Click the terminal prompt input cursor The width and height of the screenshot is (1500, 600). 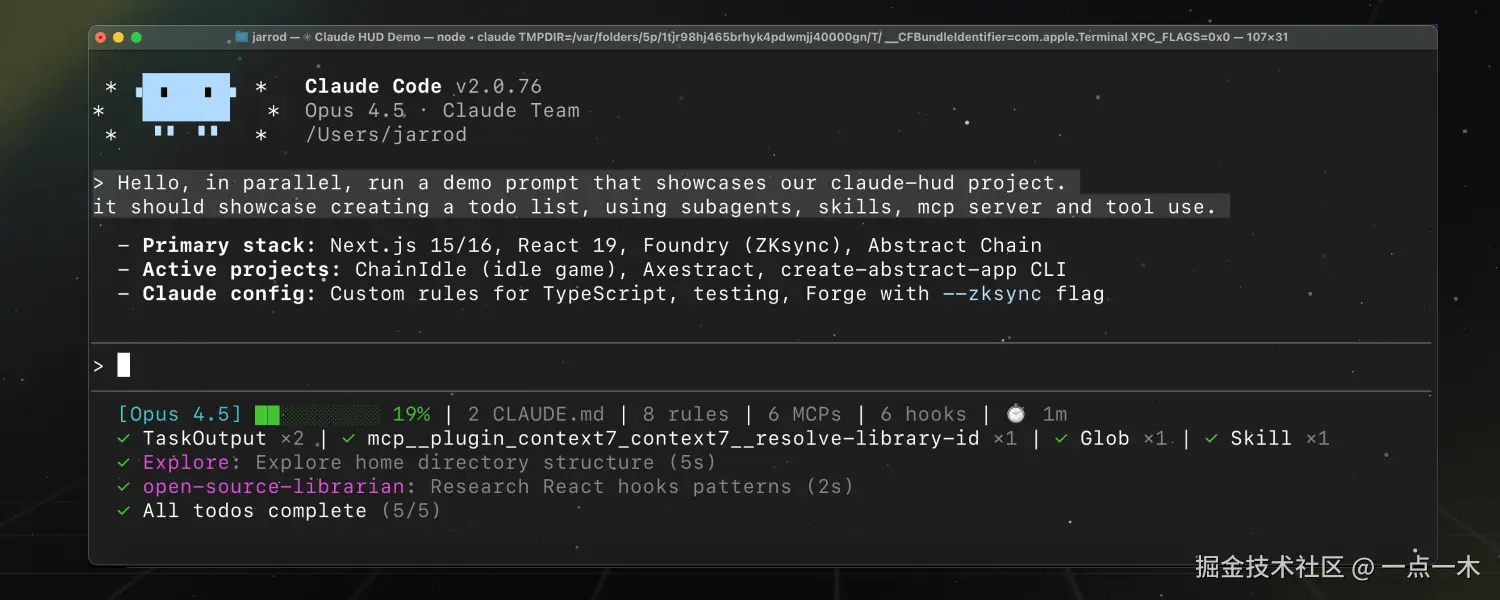pyautogui.click(x=124, y=365)
